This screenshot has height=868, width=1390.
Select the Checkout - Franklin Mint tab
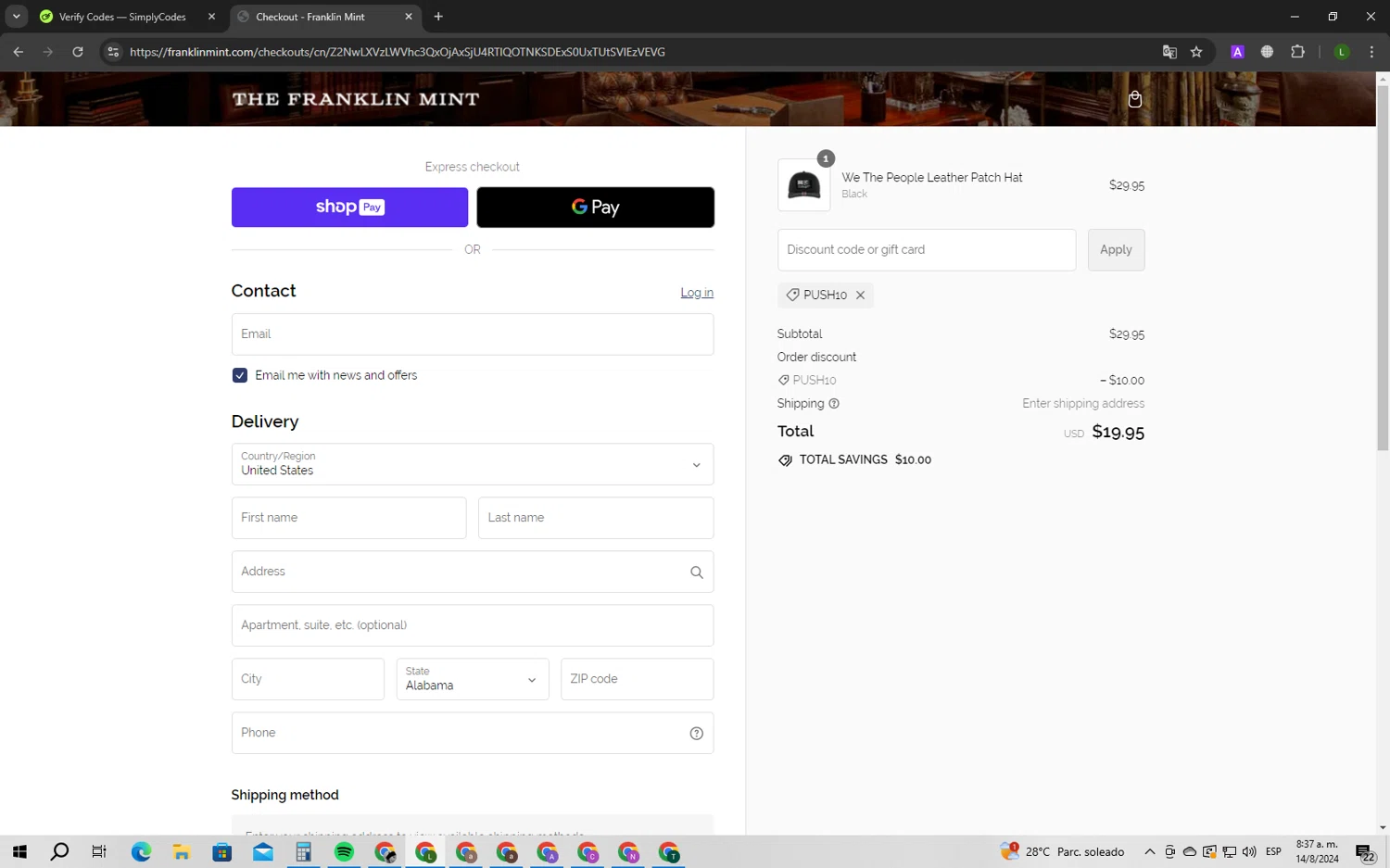tap(325, 17)
